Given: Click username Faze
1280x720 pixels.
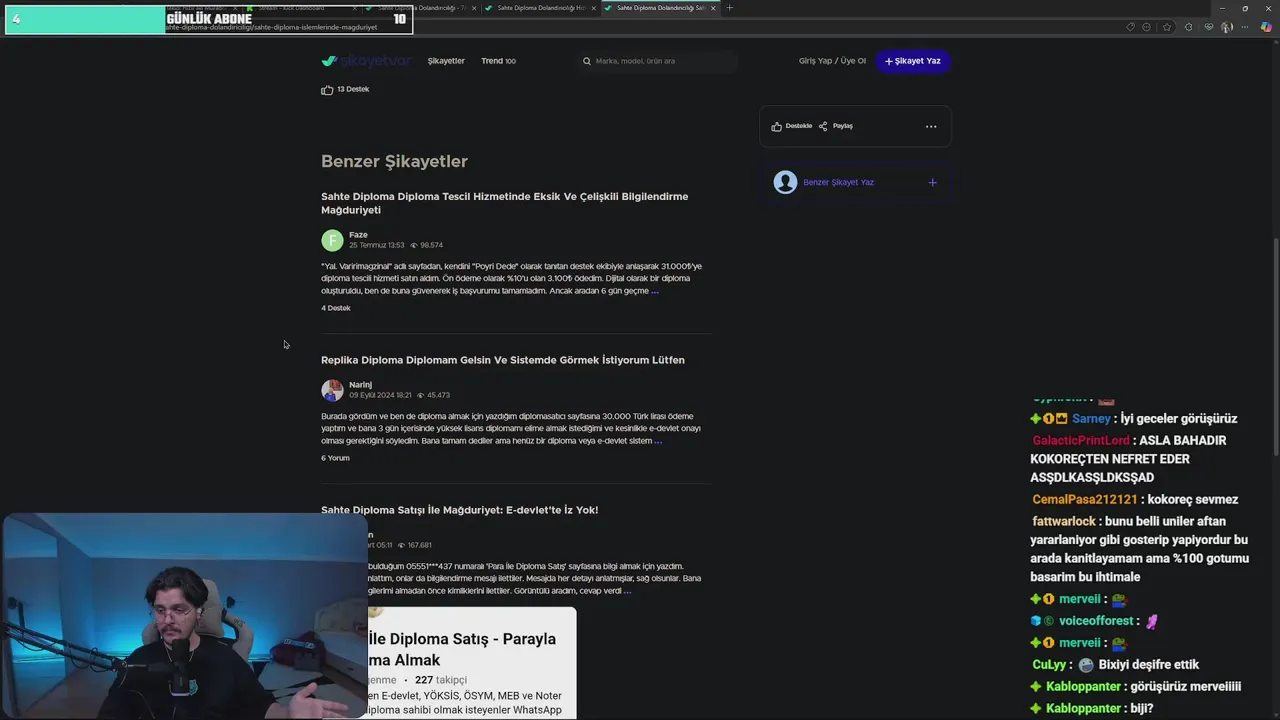Looking at the screenshot, I should pyautogui.click(x=358, y=235).
